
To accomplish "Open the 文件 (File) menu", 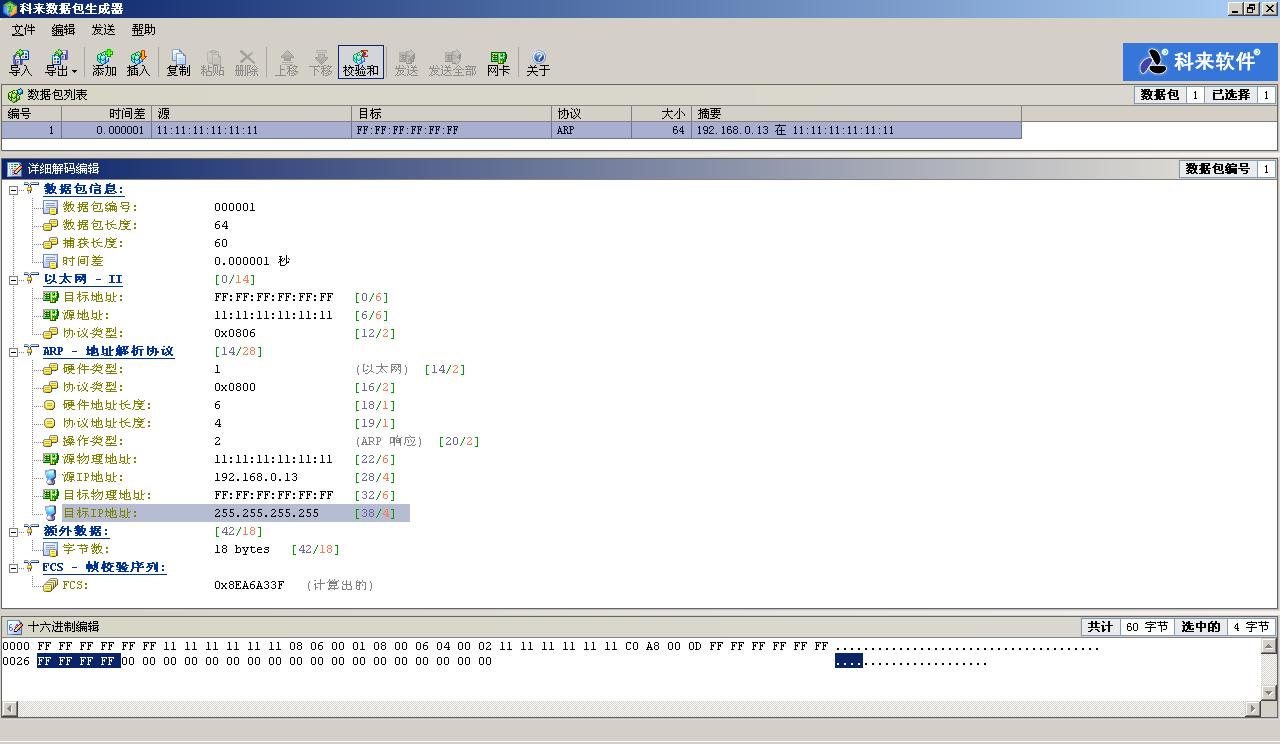I will point(23,30).
